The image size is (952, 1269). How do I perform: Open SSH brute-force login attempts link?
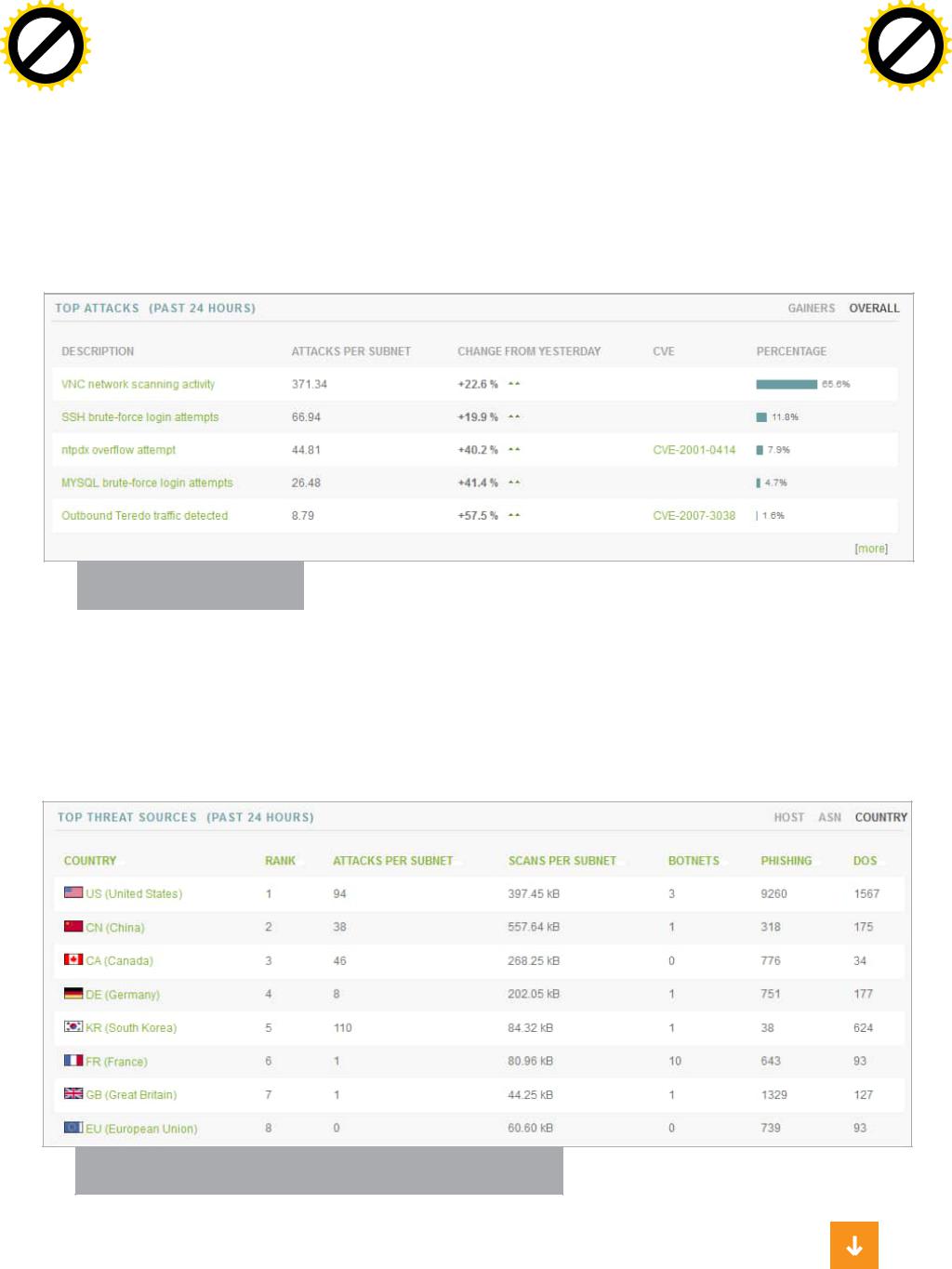click(x=139, y=416)
